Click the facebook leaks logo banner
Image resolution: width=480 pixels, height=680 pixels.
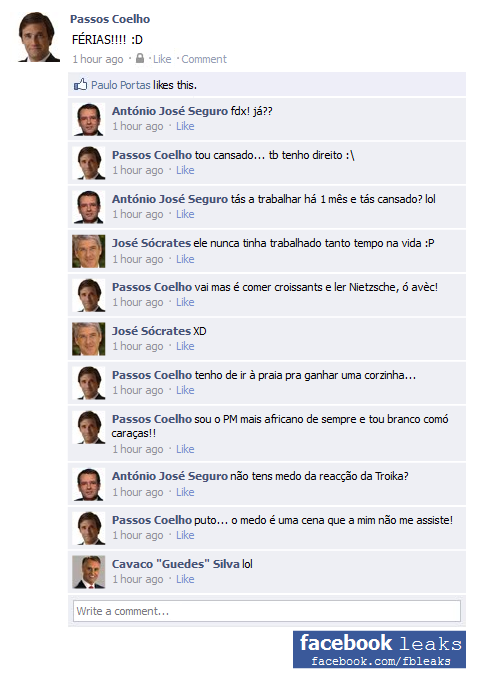pyautogui.click(x=379, y=649)
